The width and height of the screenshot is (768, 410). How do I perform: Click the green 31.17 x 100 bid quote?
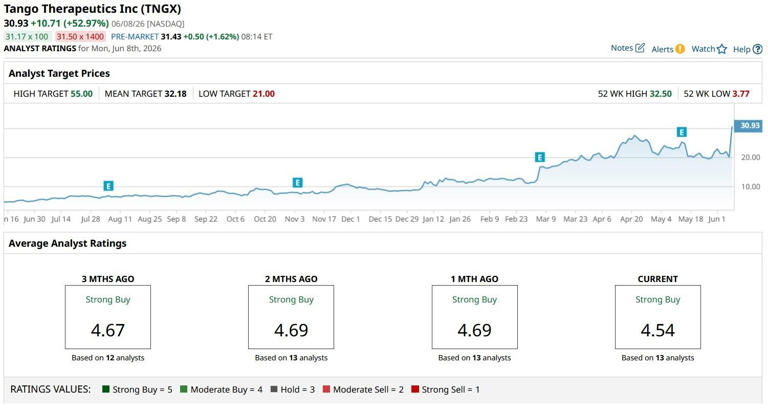27,37
